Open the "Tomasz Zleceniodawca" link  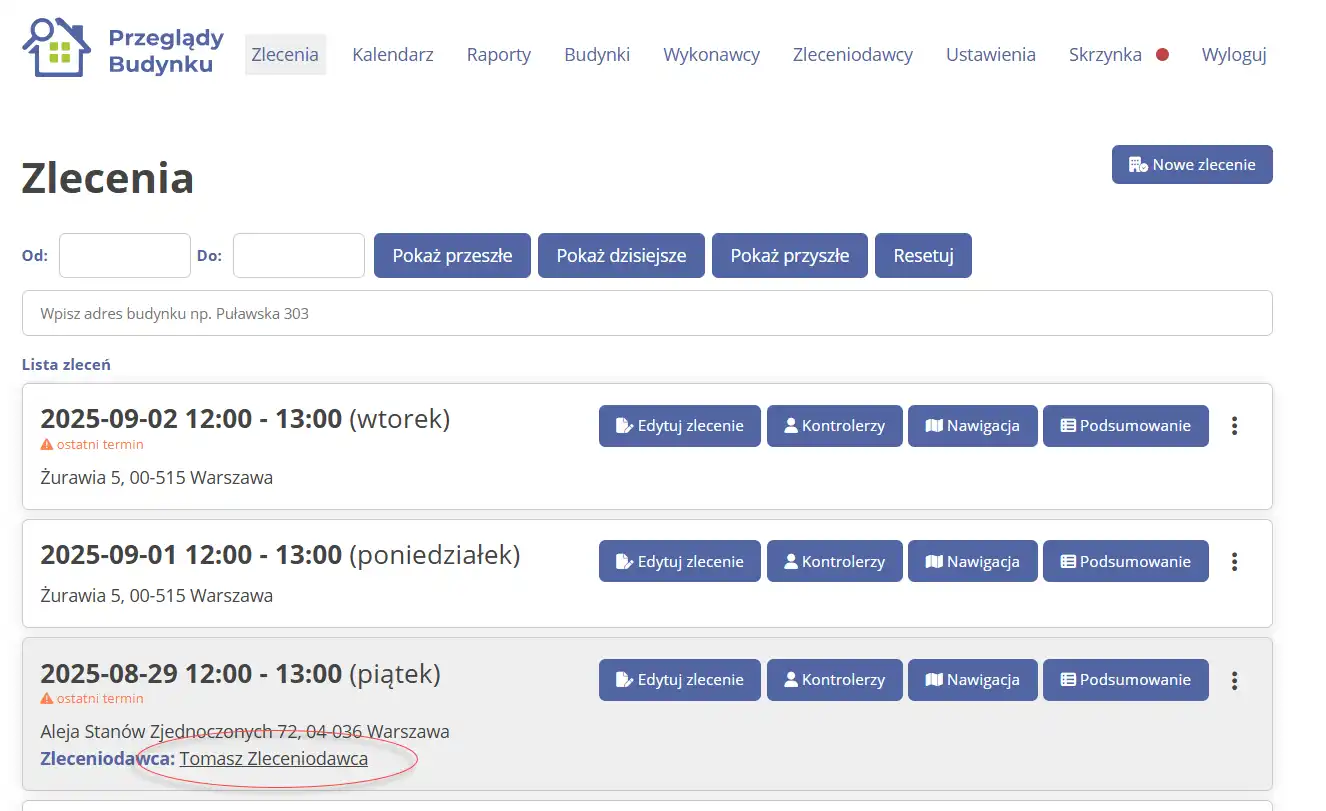click(272, 759)
